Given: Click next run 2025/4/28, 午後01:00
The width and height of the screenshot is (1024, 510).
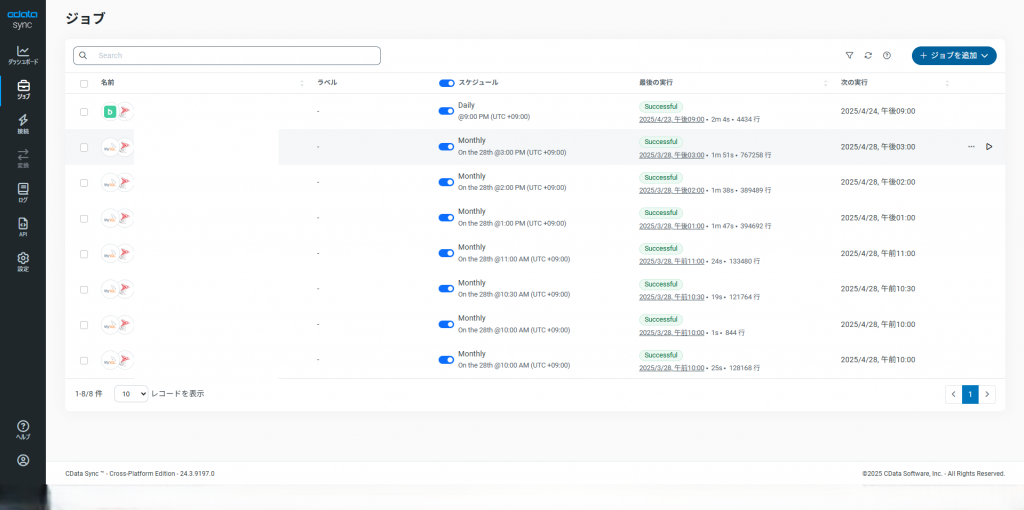Looking at the screenshot, I should (878, 218).
